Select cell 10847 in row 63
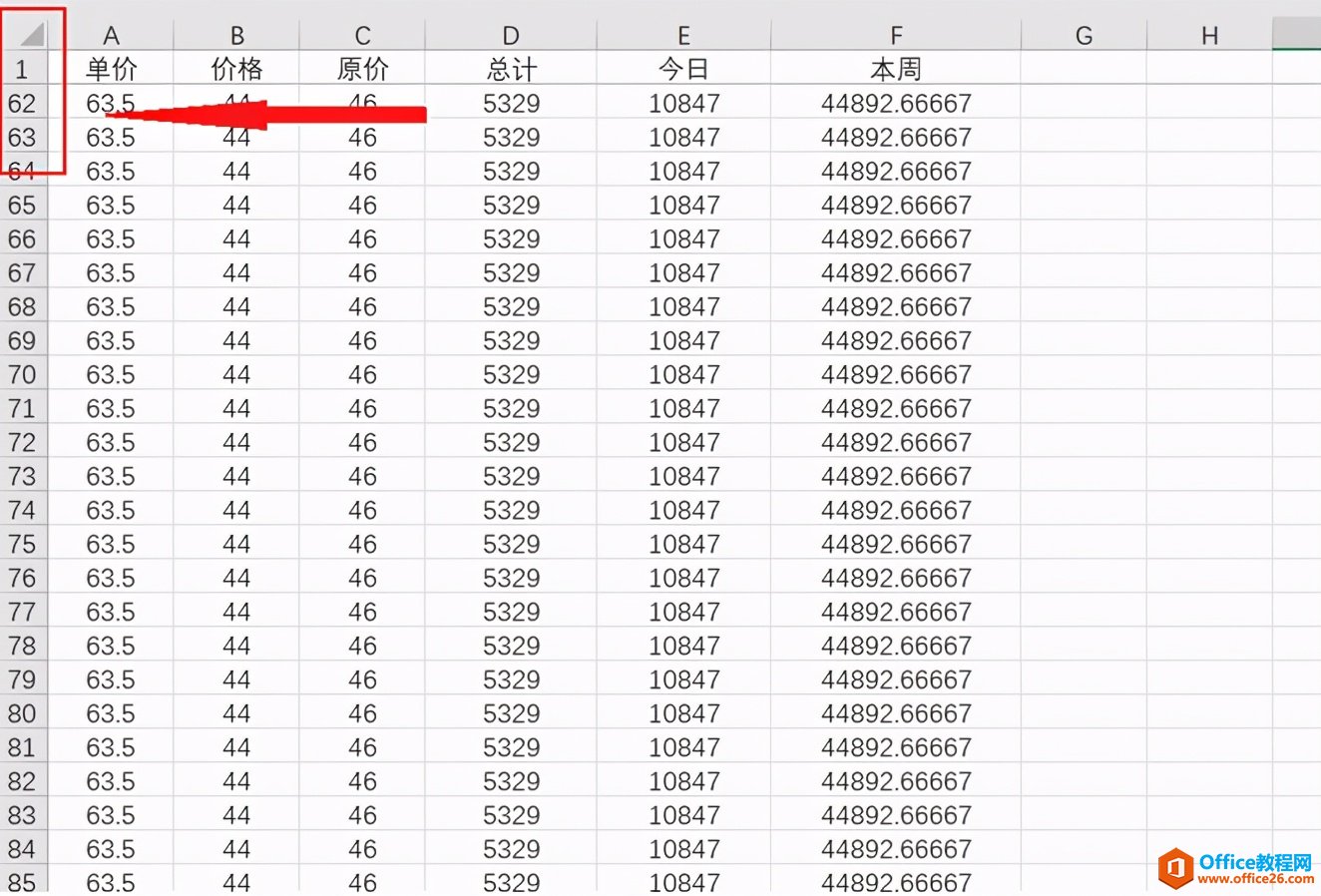Screen dimensions: 1321x896 coord(683,137)
